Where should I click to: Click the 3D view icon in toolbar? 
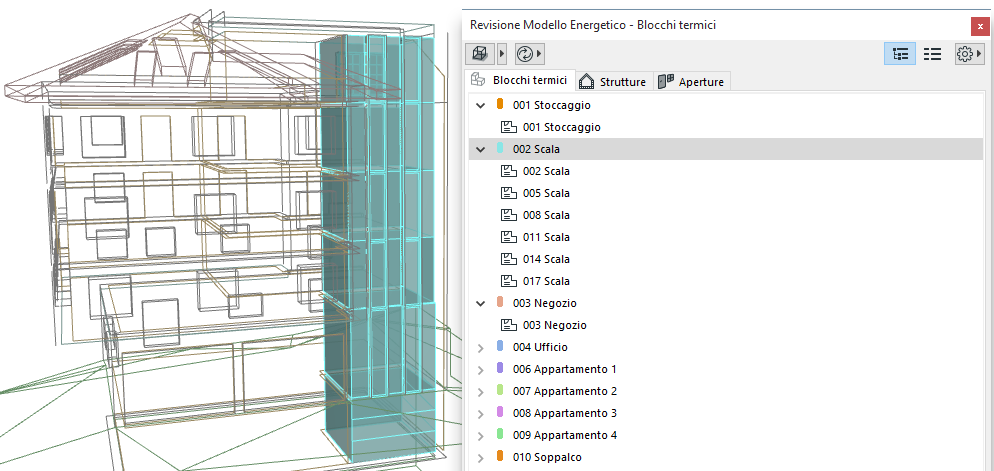point(481,54)
